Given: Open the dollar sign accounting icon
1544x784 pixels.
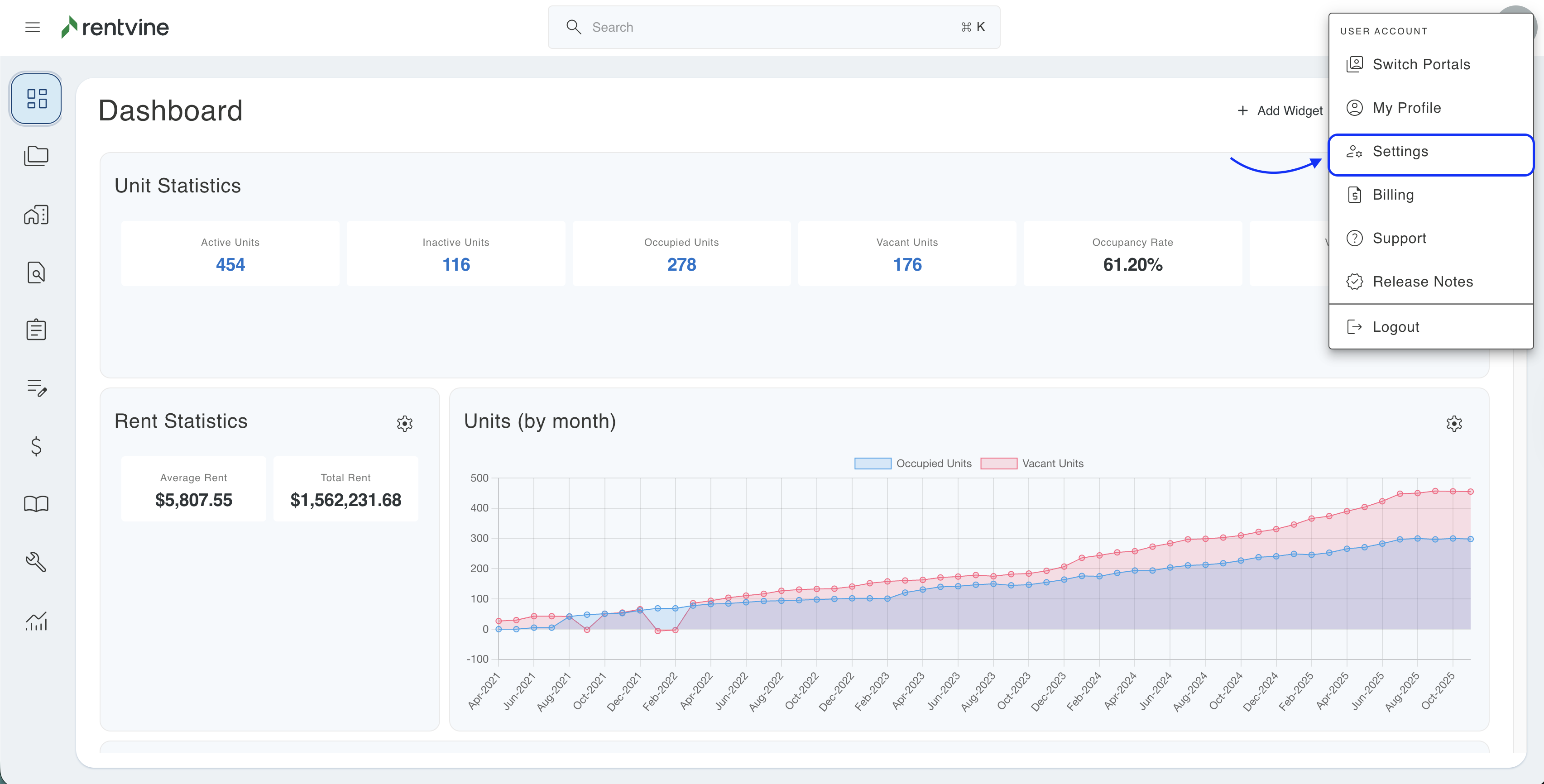Looking at the screenshot, I should [36, 446].
